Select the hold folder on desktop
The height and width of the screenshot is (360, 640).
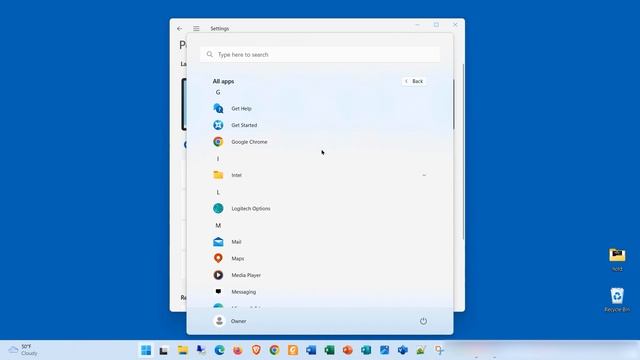click(617, 259)
